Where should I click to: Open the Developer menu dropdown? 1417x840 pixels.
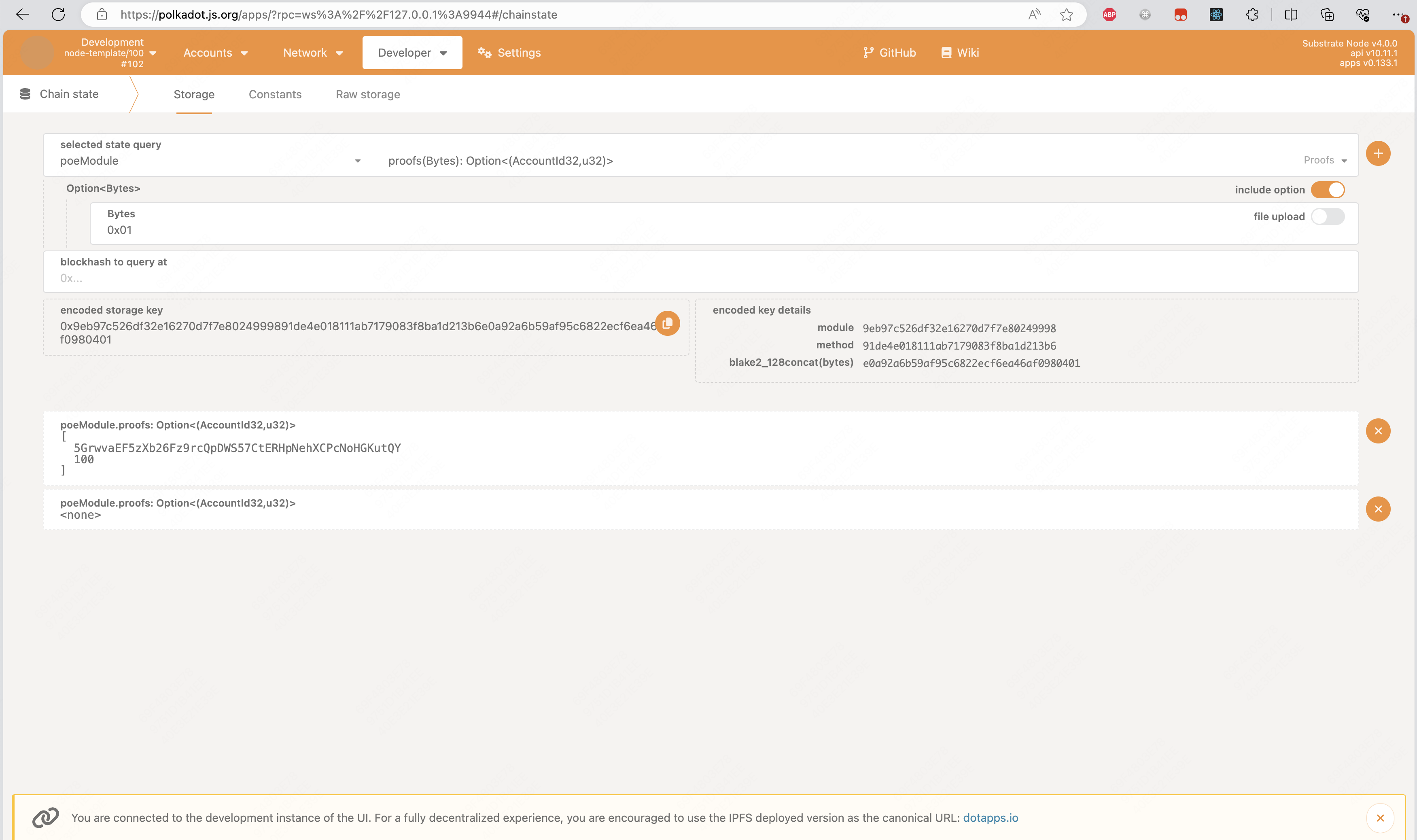412,53
